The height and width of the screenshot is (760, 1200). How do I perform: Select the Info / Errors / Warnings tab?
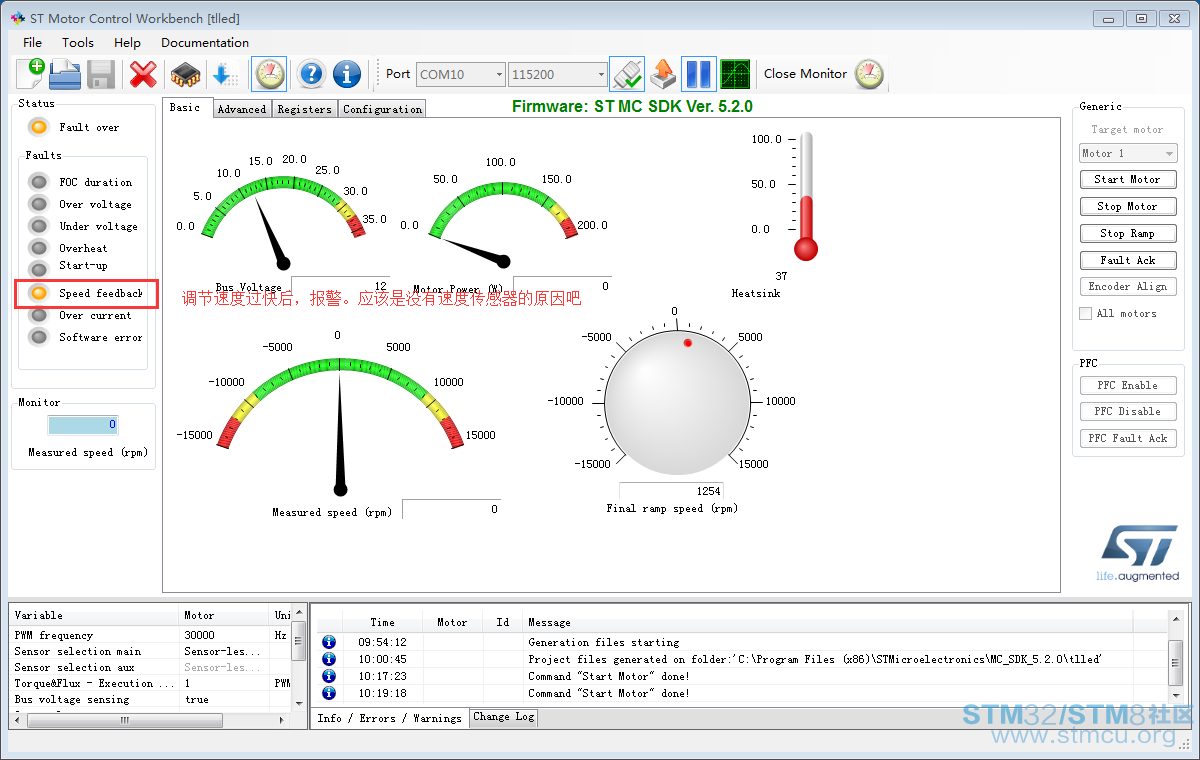390,718
